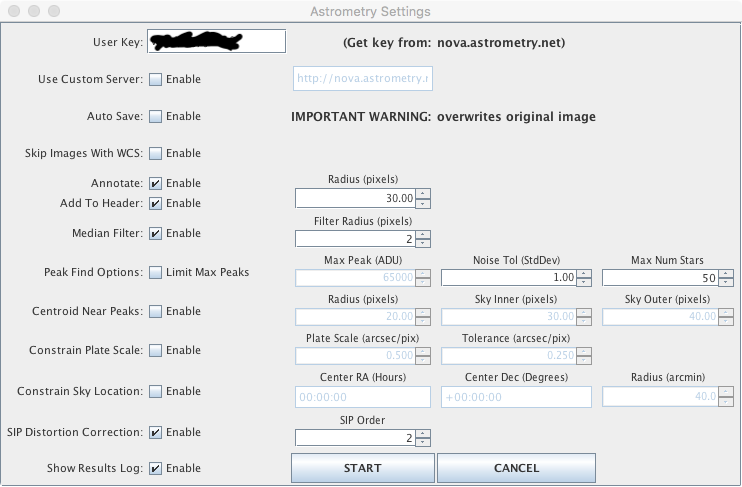Increase the SIP Order spinner value
This screenshot has height=487, width=742.
click(424, 433)
